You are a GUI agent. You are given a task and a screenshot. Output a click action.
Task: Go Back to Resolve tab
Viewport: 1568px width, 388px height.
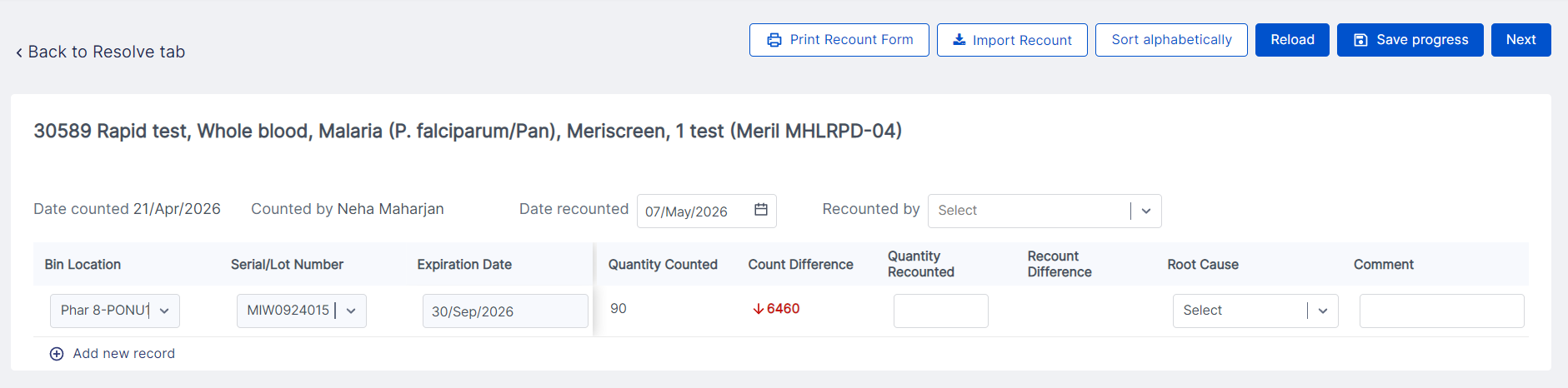click(101, 52)
